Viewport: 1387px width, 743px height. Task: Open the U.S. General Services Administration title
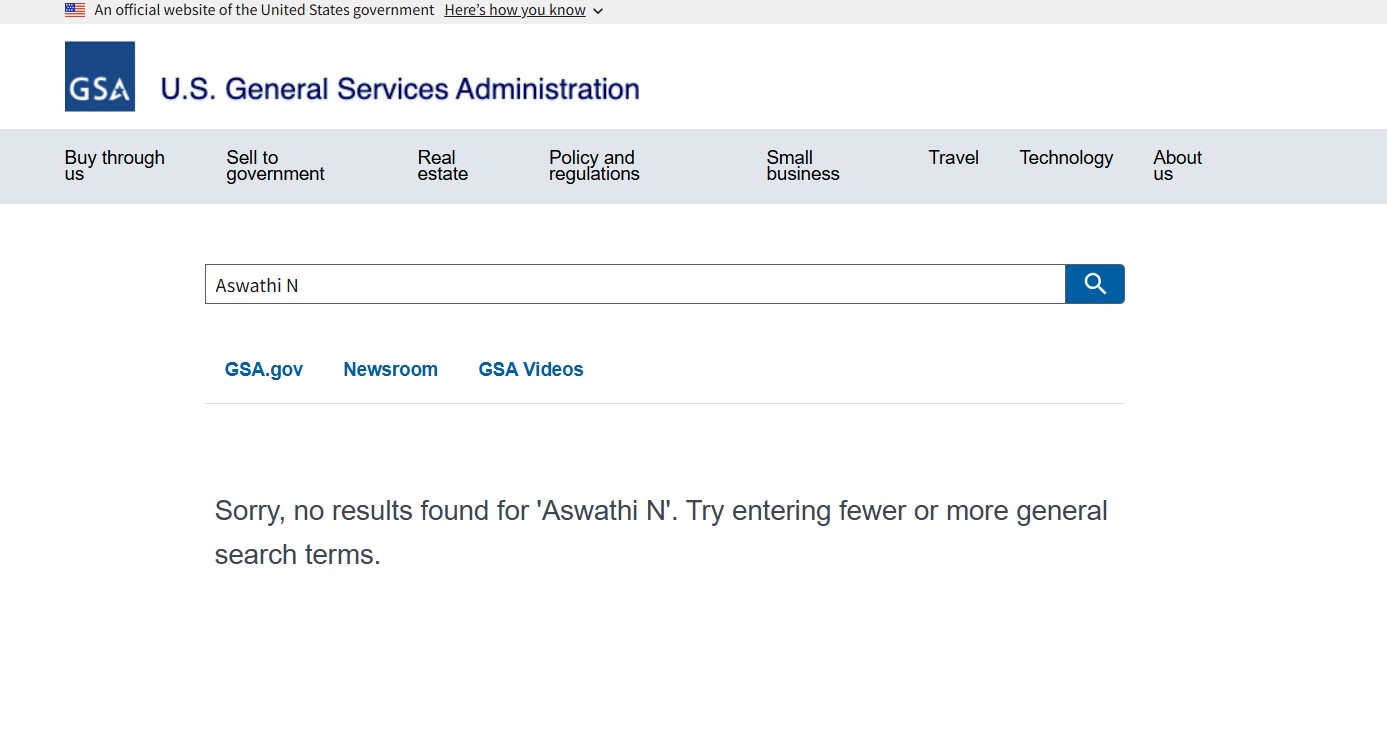[400, 89]
